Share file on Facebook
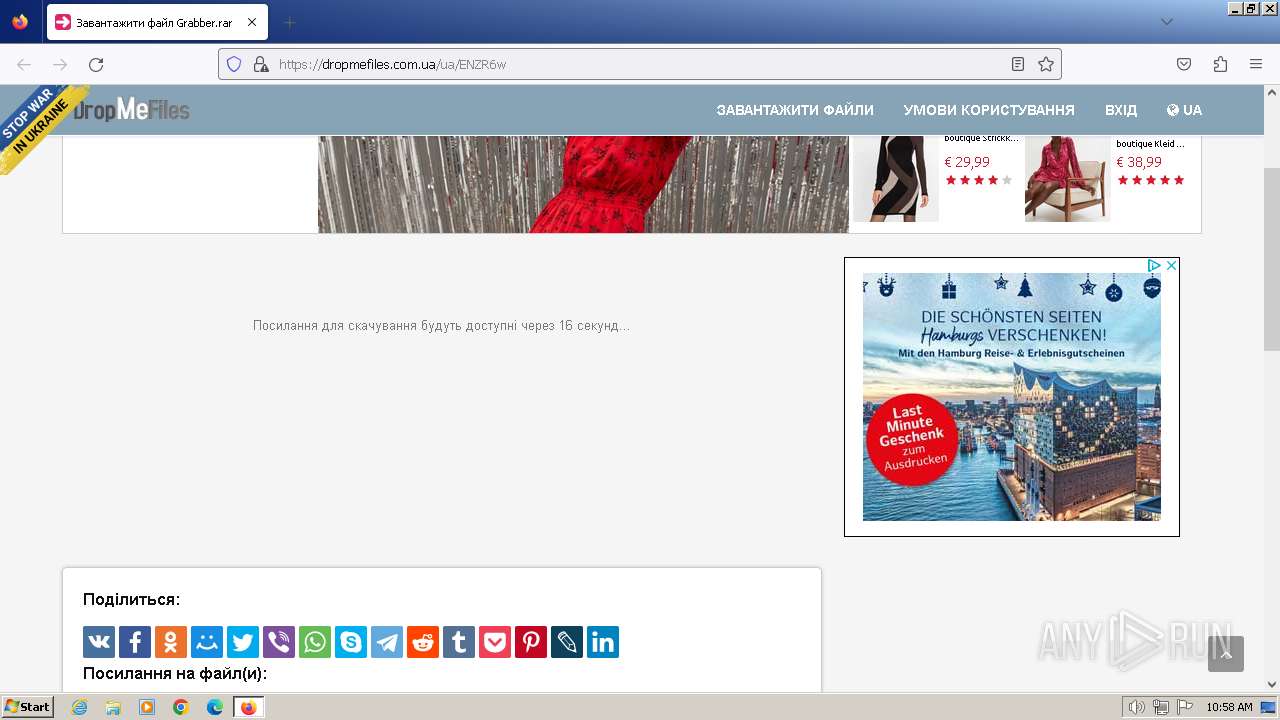The width and height of the screenshot is (1280, 720). pyautogui.click(x=135, y=642)
